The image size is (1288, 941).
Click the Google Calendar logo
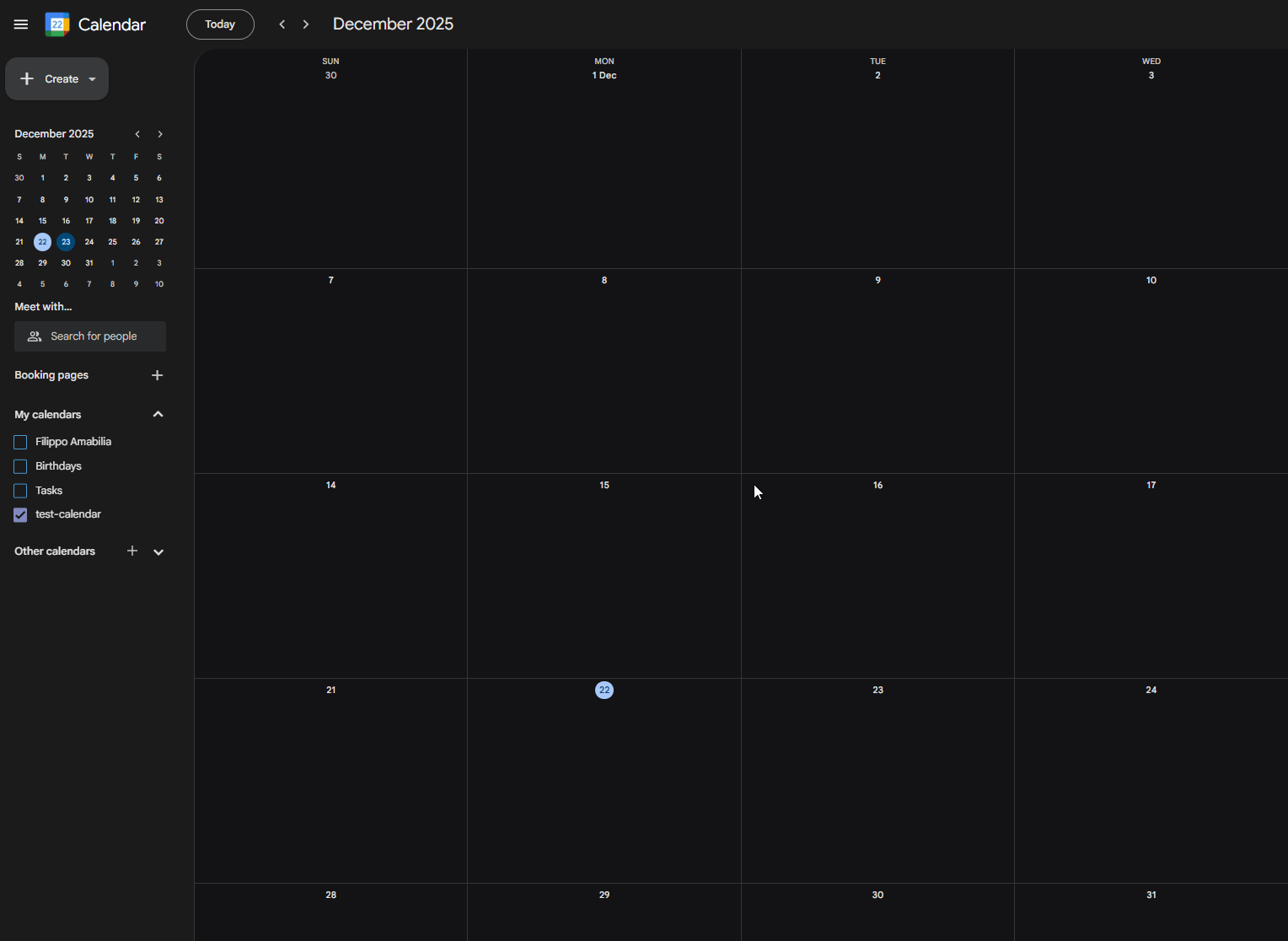point(56,24)
